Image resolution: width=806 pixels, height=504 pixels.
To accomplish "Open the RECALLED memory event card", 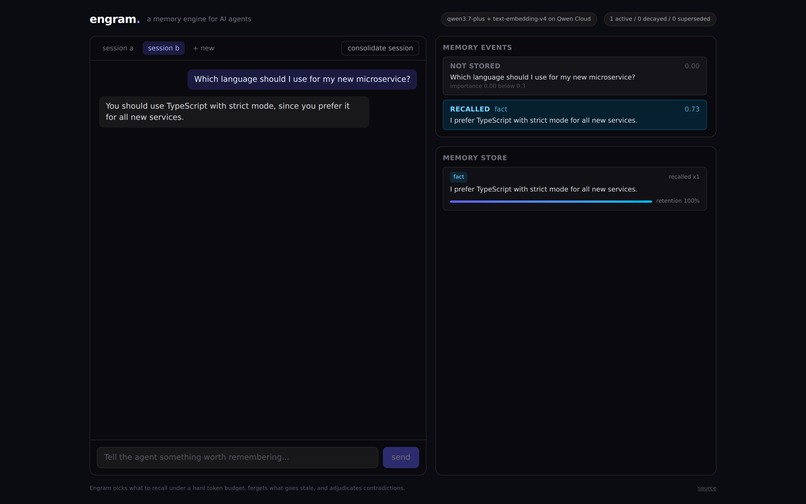I will [575, 115].
